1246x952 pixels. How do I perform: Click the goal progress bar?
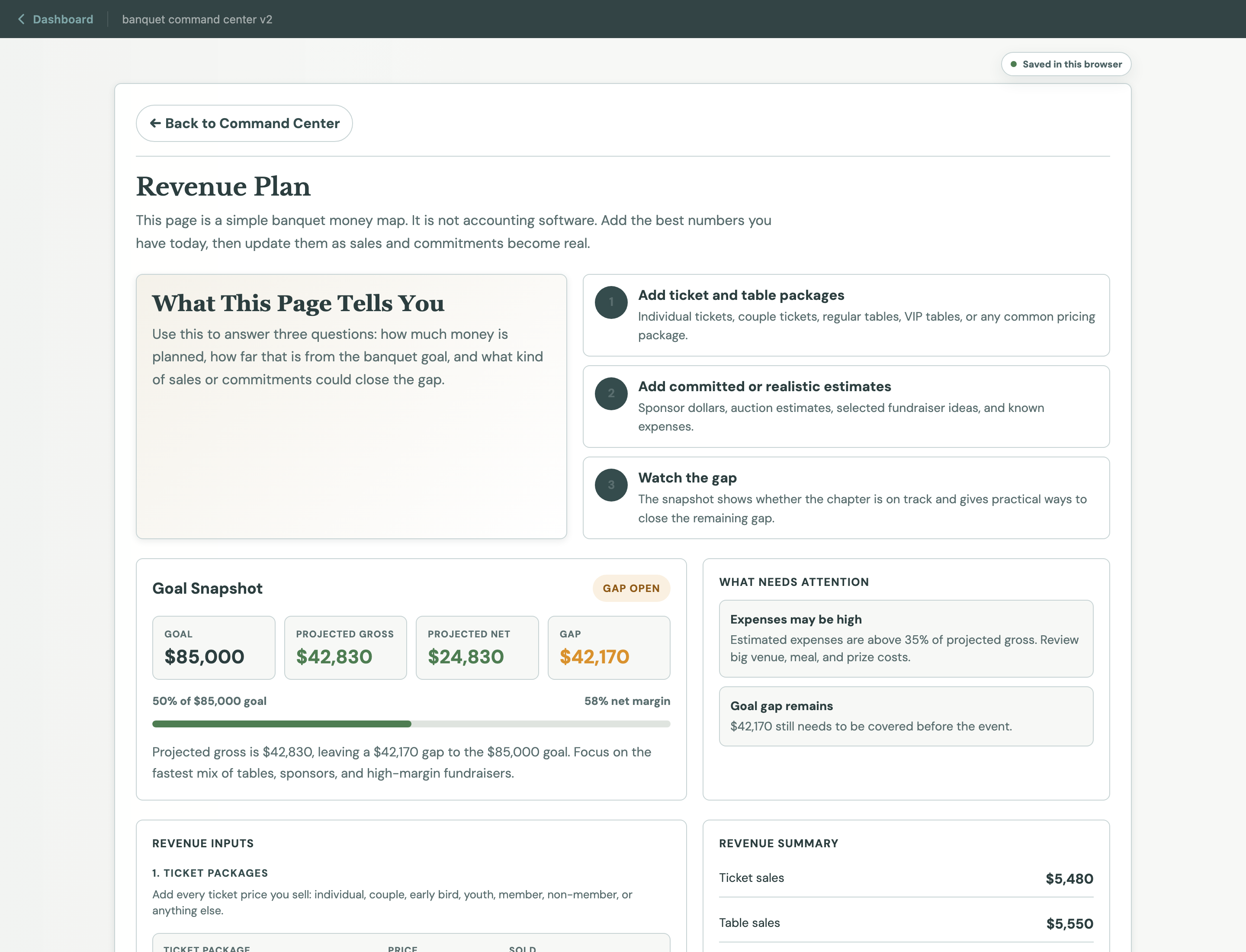(x=411, y=724)
